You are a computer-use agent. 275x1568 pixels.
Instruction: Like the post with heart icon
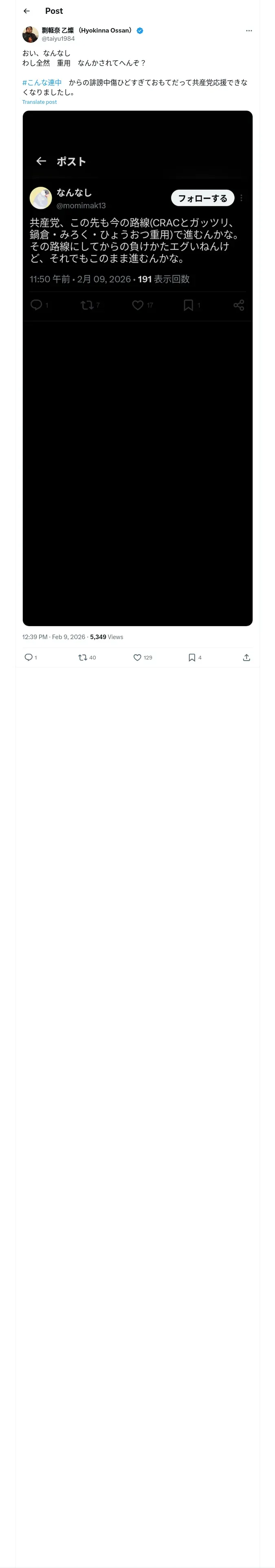tap(137, 657)
